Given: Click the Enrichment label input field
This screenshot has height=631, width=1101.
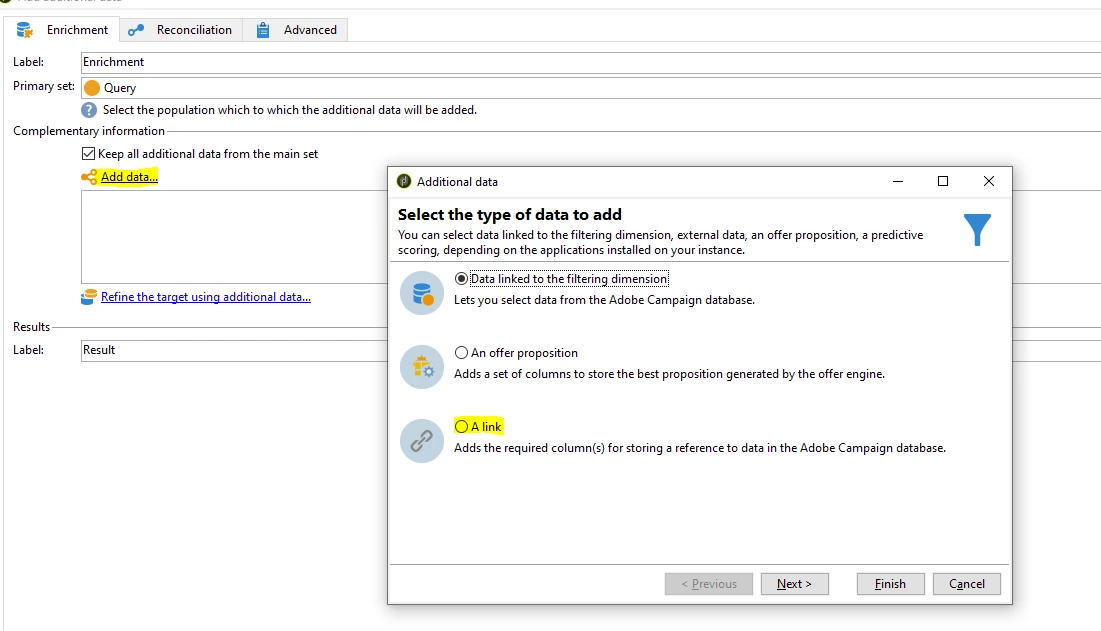Looking at the screenshot, I should pos(591,62).
